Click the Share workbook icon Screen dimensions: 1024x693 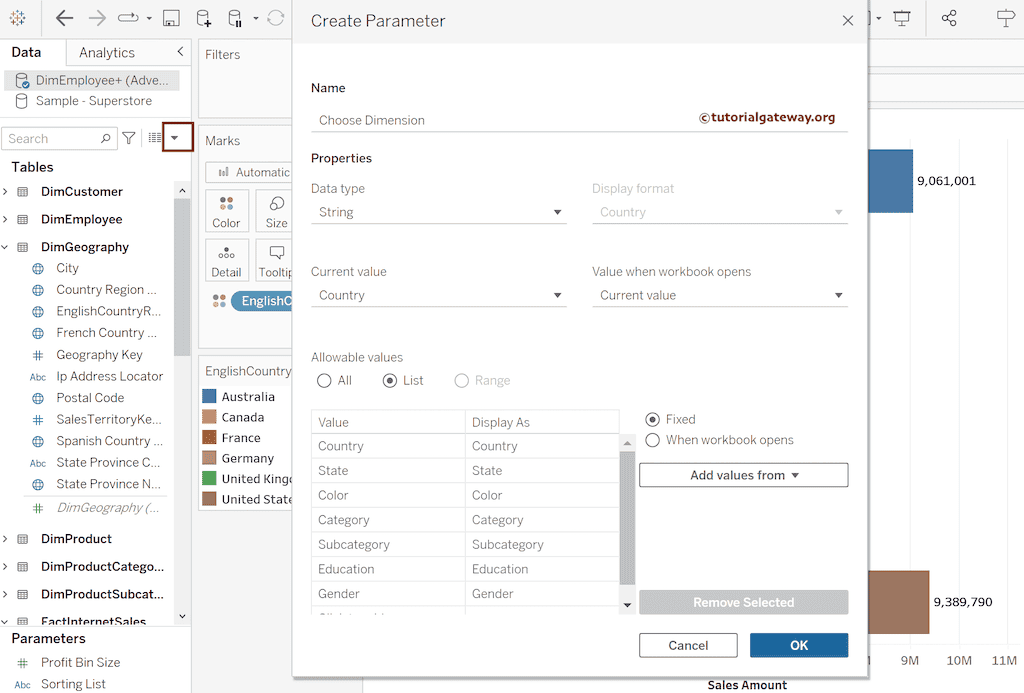[x=949, y=18]
